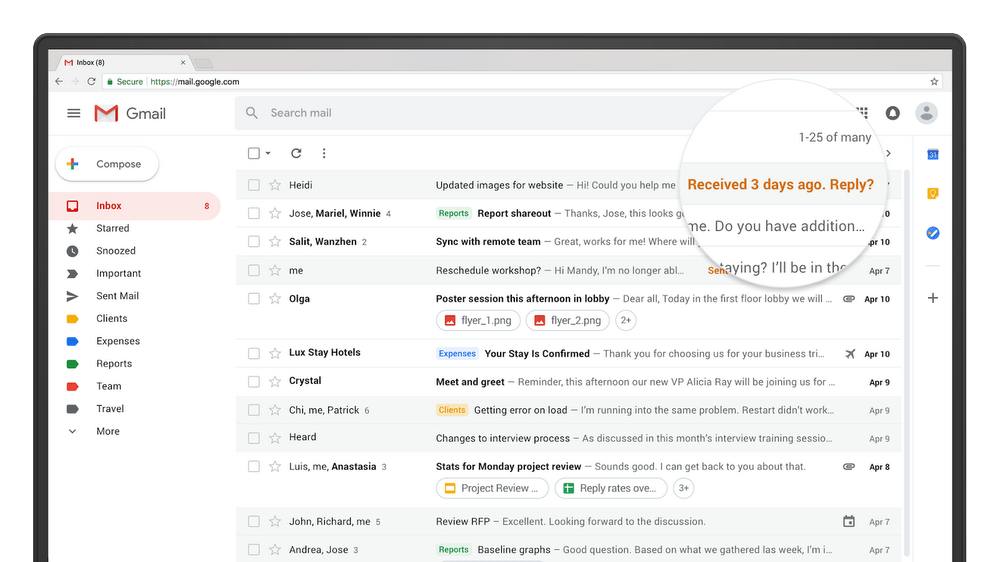Refresh the inbox
The image size is (1000, 562).
(296, 153)
